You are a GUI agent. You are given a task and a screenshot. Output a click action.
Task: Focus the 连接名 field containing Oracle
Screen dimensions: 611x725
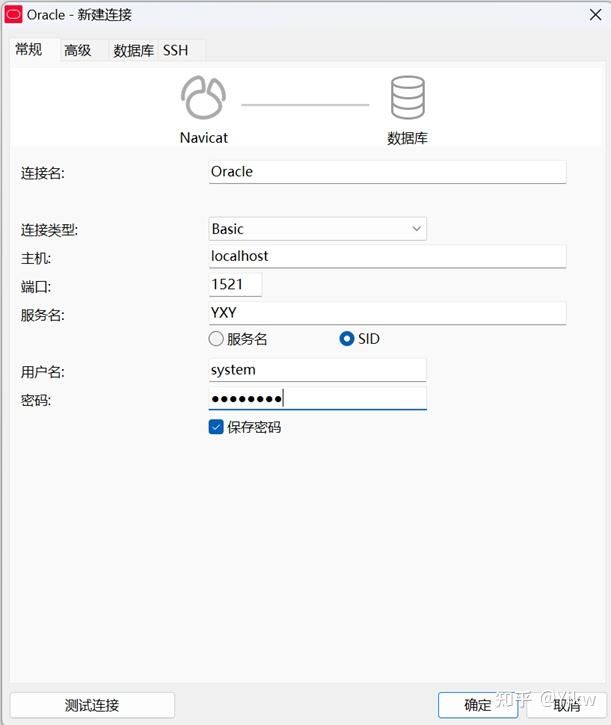coord(387,172)
